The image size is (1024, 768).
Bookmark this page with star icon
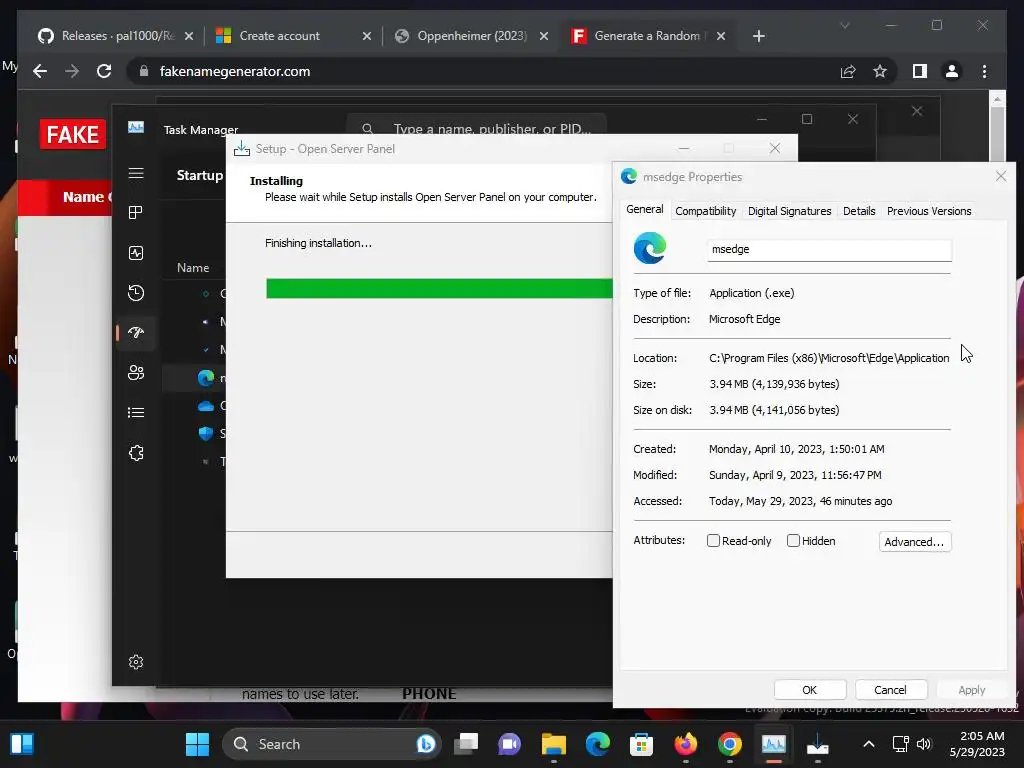(880, 71)
